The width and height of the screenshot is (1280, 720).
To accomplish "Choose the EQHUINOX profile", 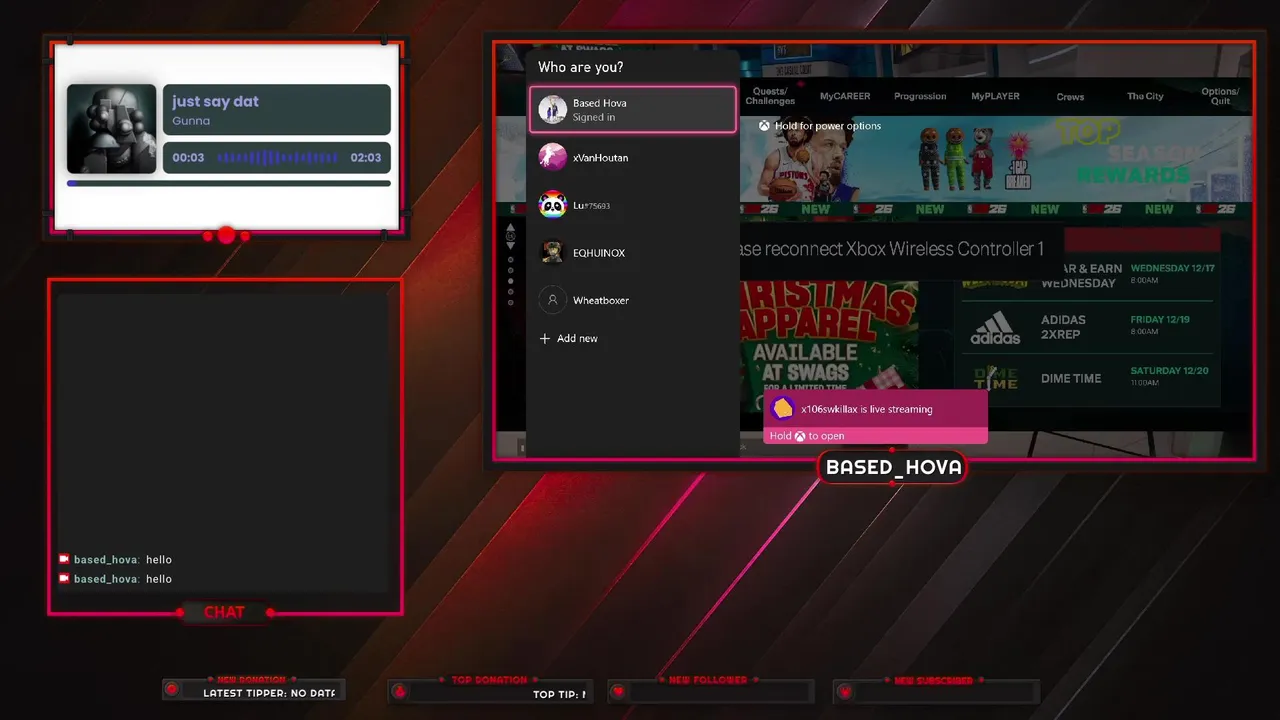I will click(633, 253).
